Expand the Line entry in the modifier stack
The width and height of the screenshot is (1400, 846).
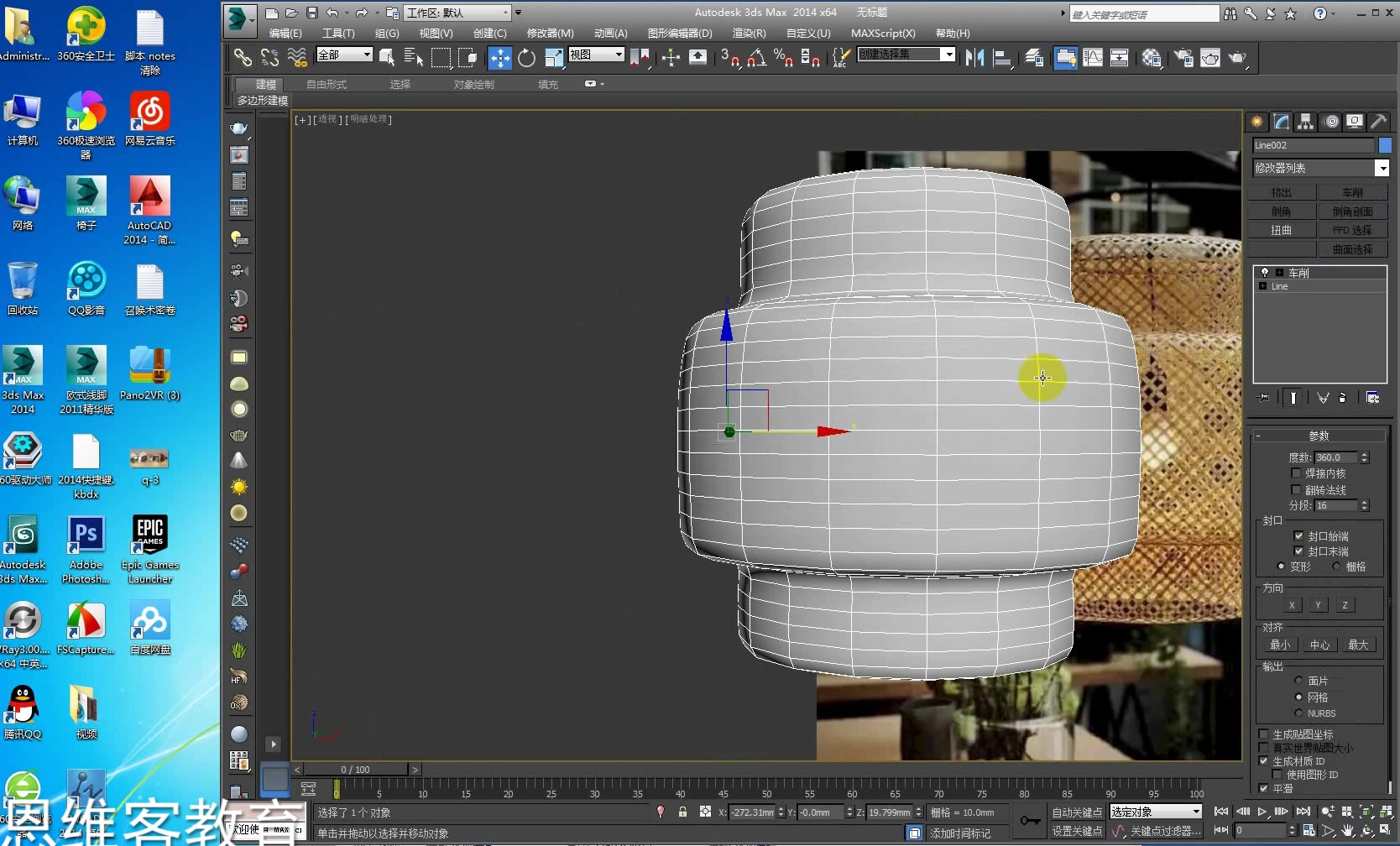[1263, 286]
